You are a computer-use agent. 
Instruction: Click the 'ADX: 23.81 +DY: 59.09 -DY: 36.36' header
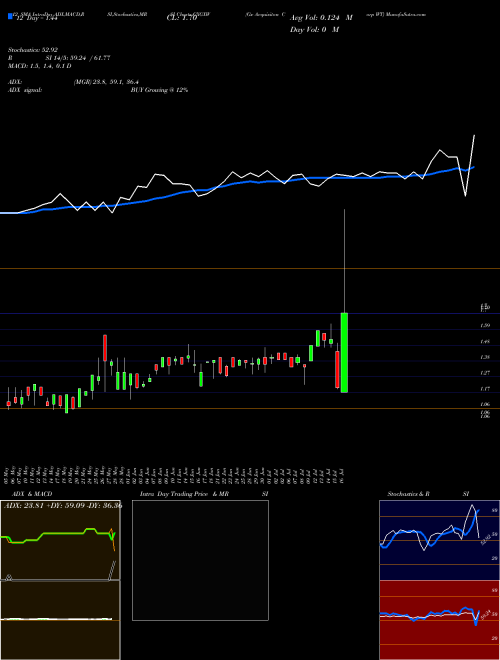point(63,506)
